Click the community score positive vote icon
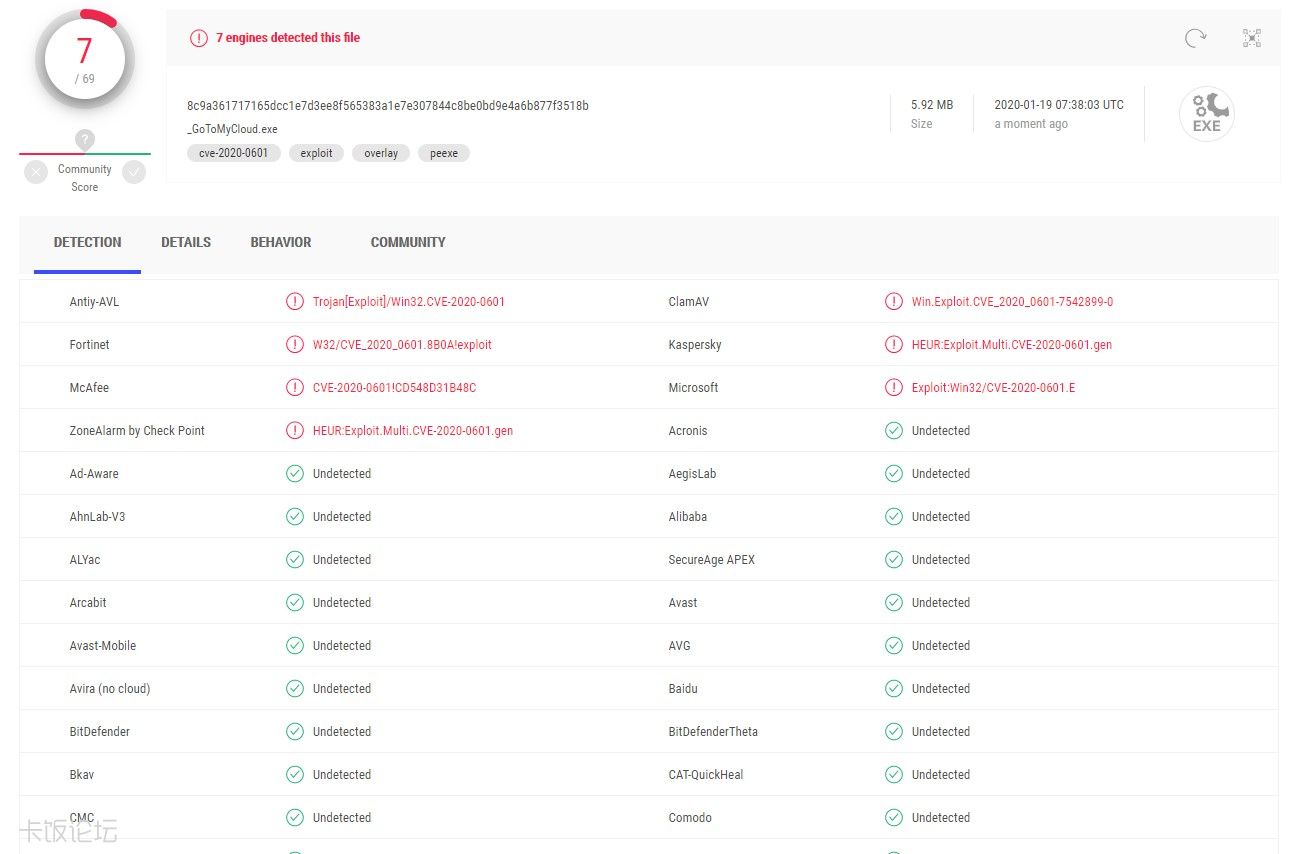The image size is (1308, 854). 134,172
